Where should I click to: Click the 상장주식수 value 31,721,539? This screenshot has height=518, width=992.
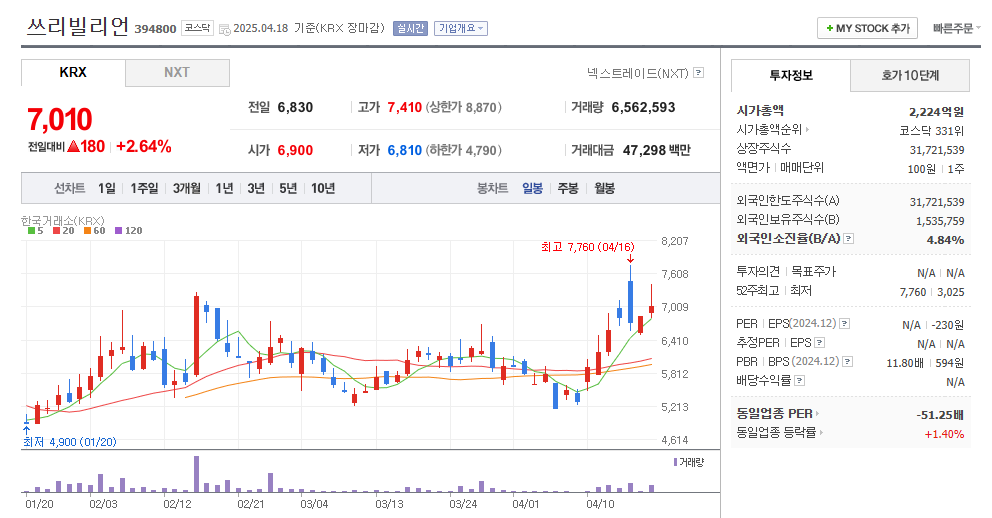(x=937, y=151)
